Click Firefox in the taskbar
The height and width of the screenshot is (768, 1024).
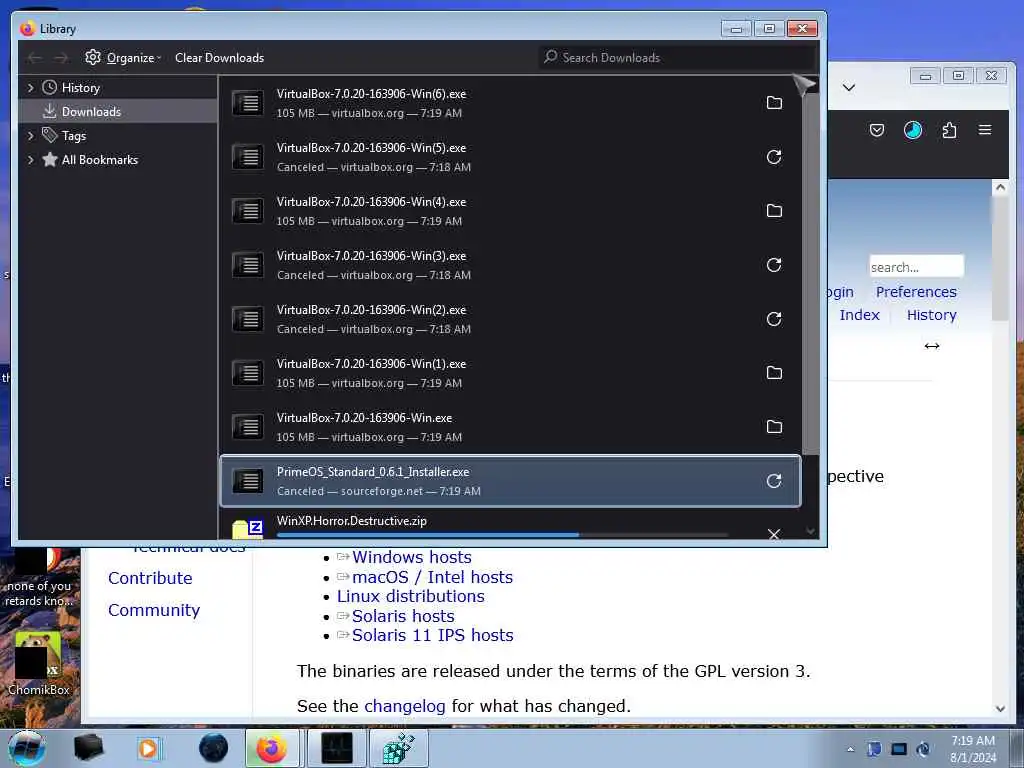click(x=272, y=748)
